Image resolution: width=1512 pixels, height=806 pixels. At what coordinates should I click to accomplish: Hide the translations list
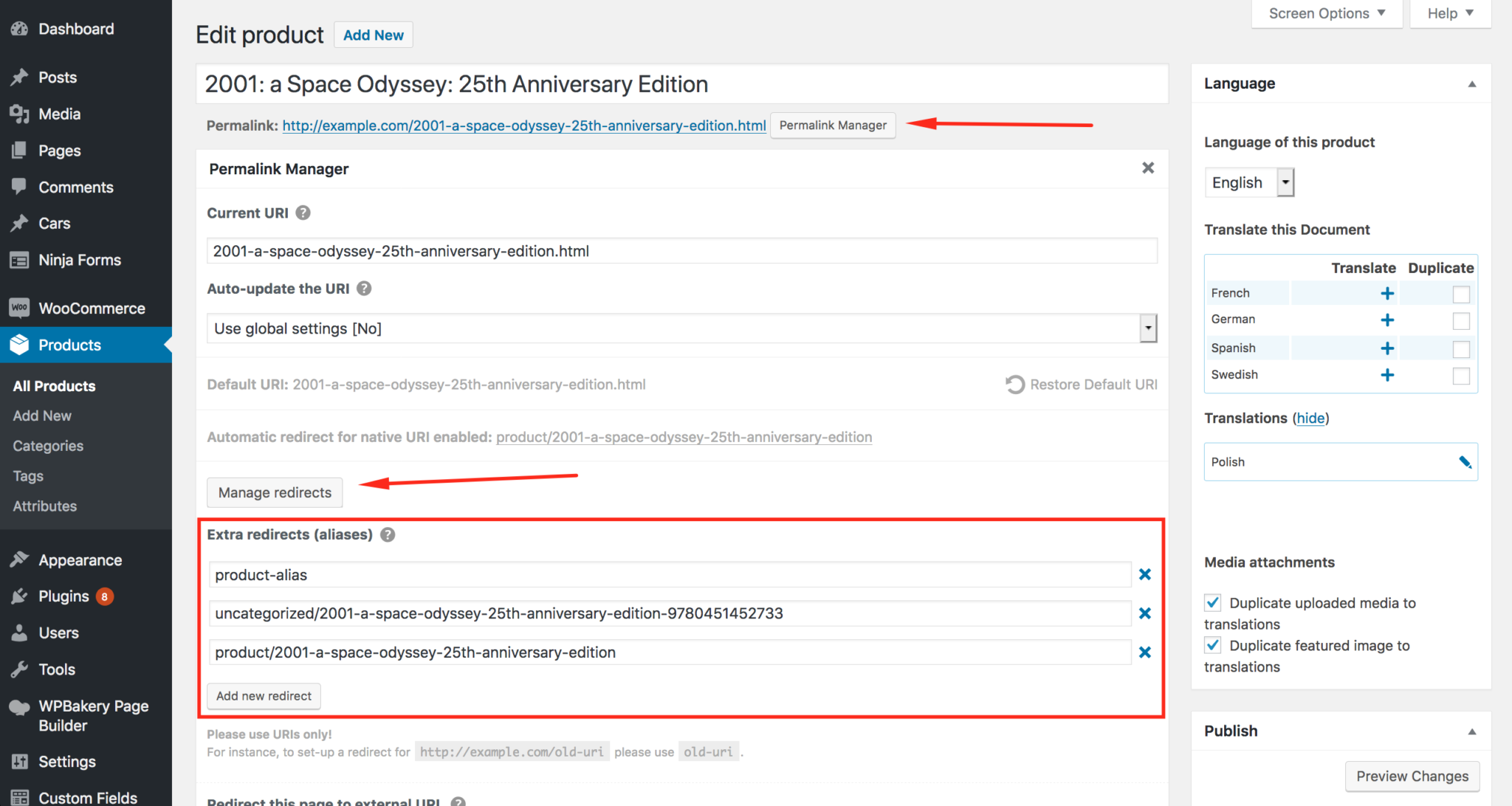1310,418
